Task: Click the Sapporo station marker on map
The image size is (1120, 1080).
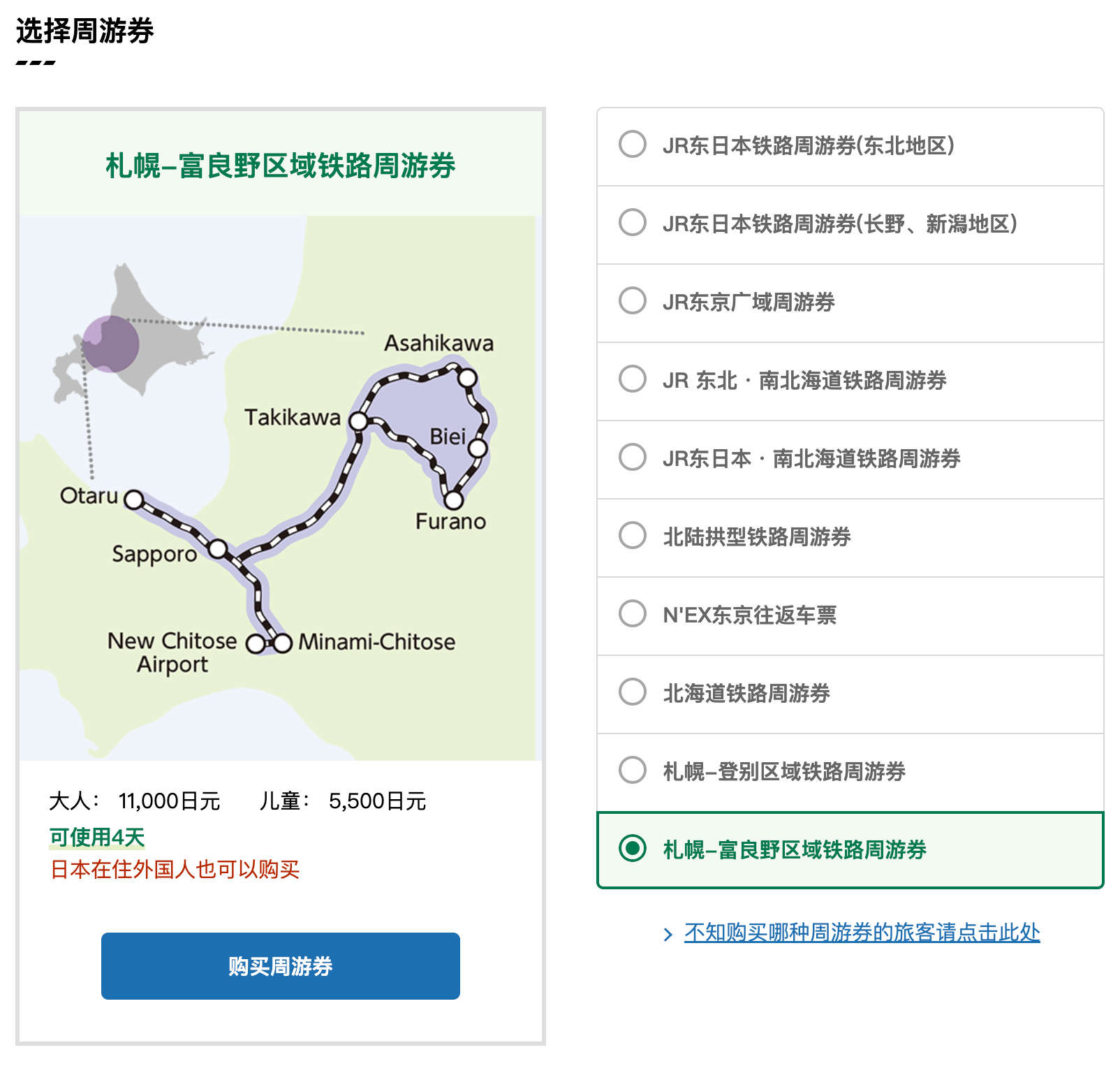Action: coord(218,549)
